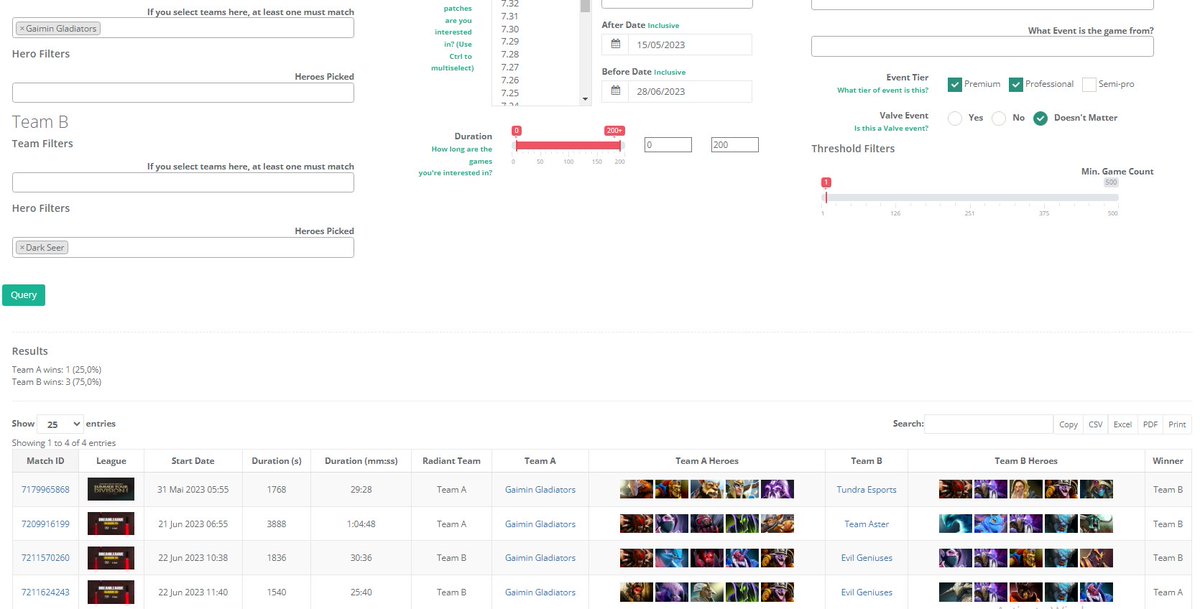Sort table by Start Date column
The width and height of the screenshot is (1200, 609).
click(x=193, y=461)
